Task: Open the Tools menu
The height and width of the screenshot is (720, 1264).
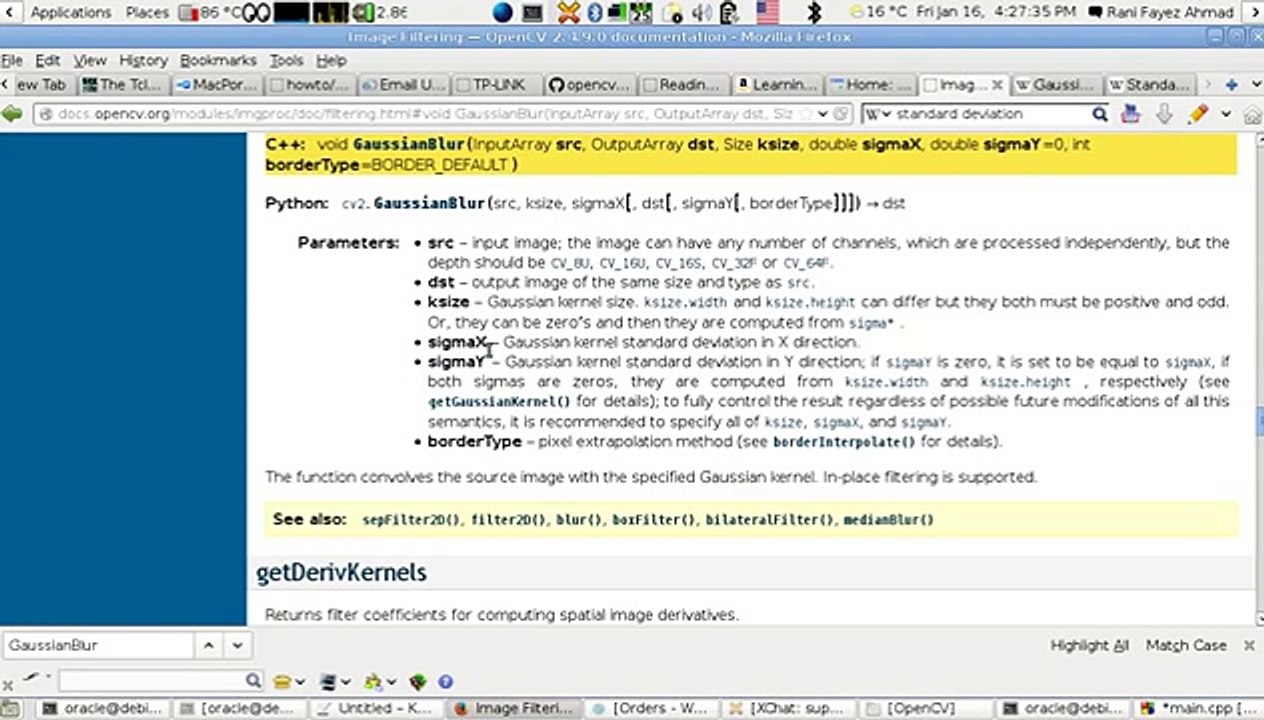Action: coord(287,60)
